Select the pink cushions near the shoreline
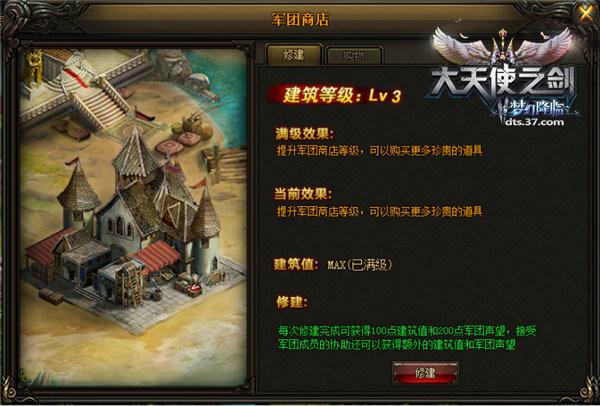Viewport: 600px width, 406px height. click(179, 143)
